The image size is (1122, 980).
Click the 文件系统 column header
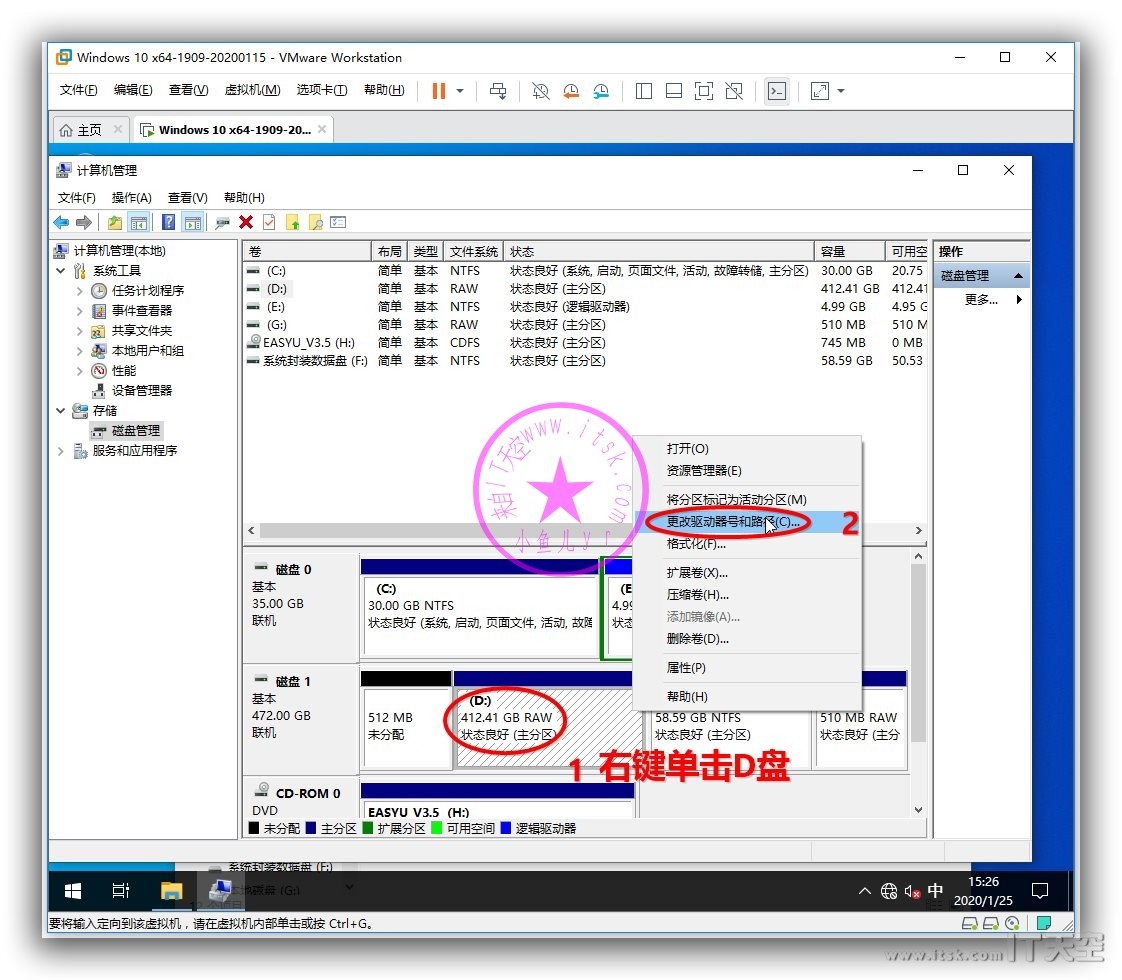point(473,251)
